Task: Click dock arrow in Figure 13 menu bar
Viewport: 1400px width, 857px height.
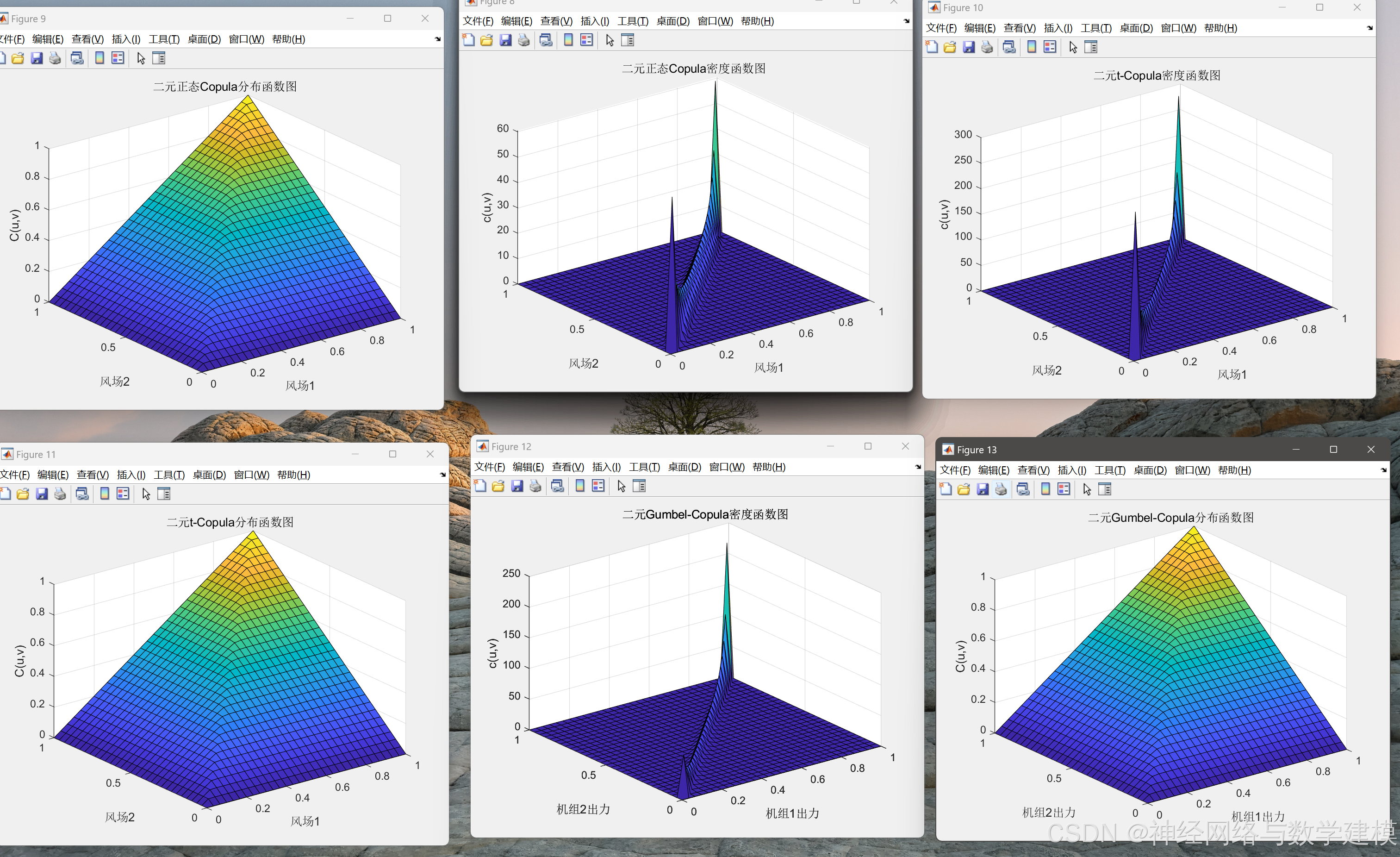Action: pyautogui.click(x=1383, y=470)
